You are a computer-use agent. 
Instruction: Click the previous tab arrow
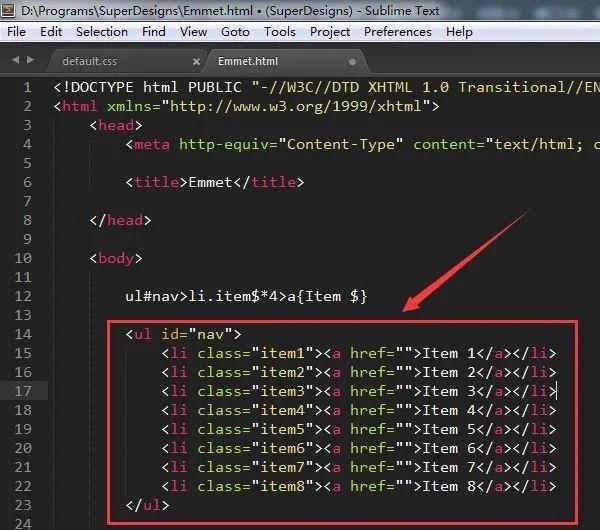[15, 60]
